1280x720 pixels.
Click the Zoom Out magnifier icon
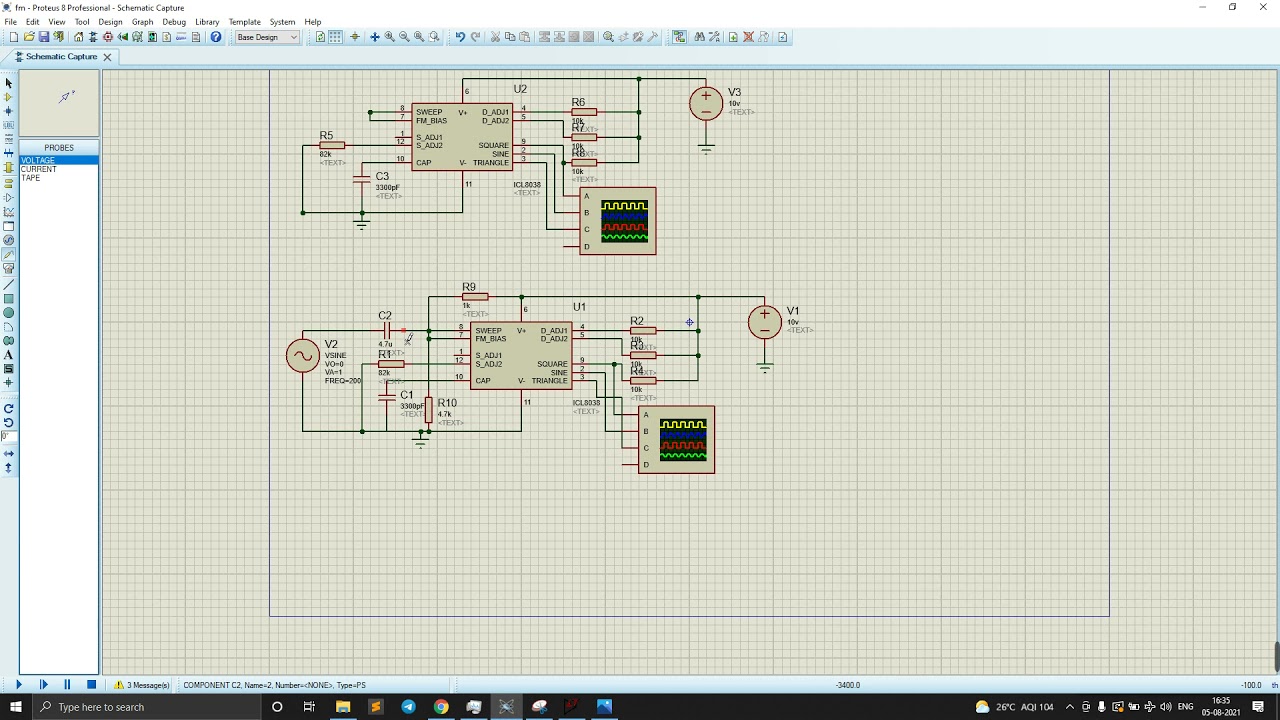405,37
